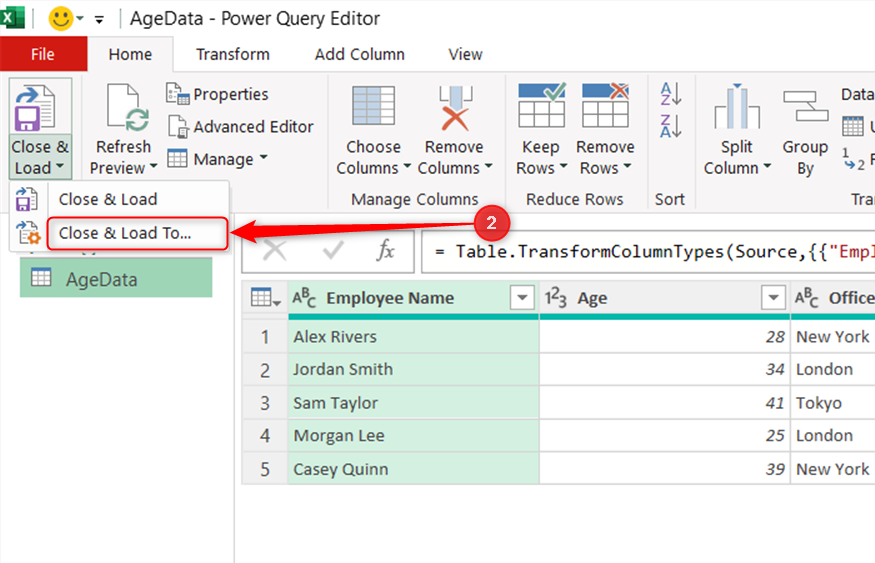Switch to the View tab
Screen dimensions: 875x563
click(x=465, y=54)
